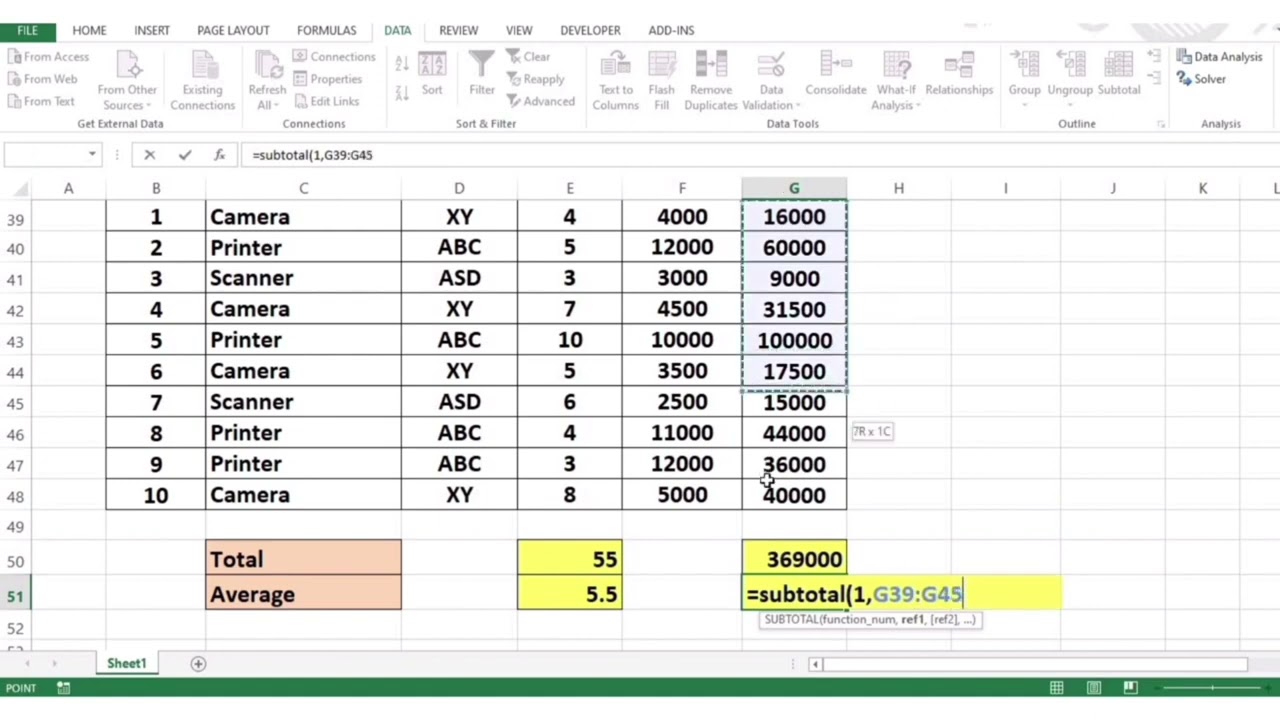Switch to the FORMULAS tab
Image resolution: width=1280 pixels, height=720 pixels.
326,30
